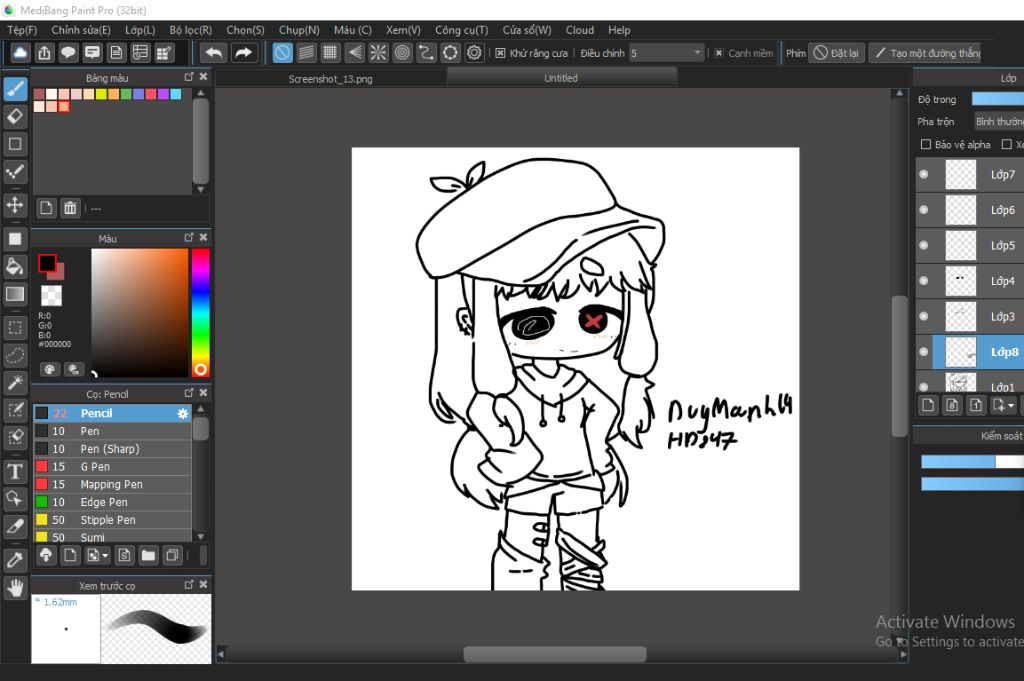Open brush folder icon in brush panel
The image size is (1024, 681).
tap(148, 556)
